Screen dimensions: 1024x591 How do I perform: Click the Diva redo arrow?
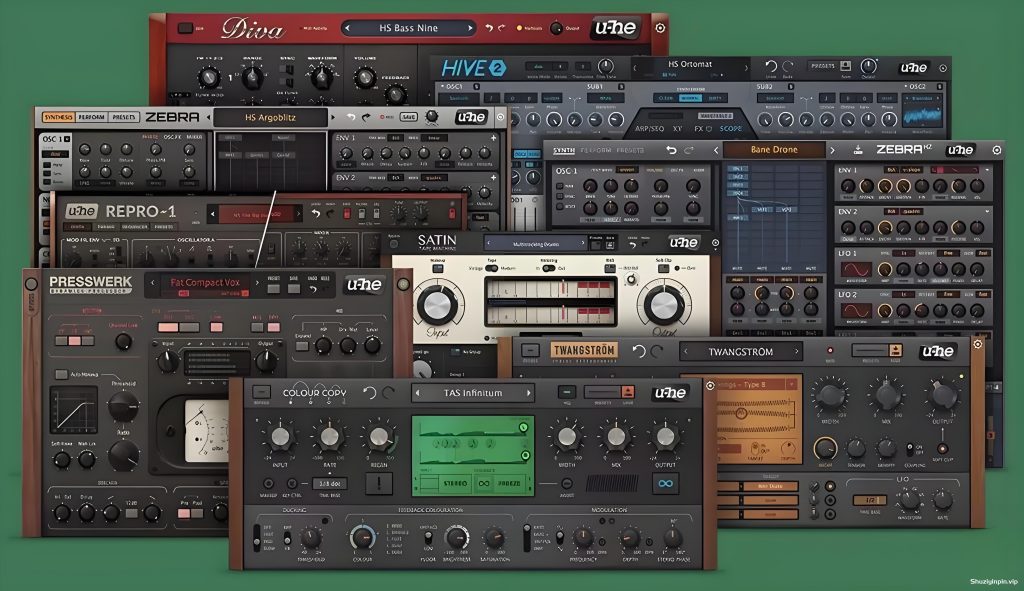coord(502,28)
